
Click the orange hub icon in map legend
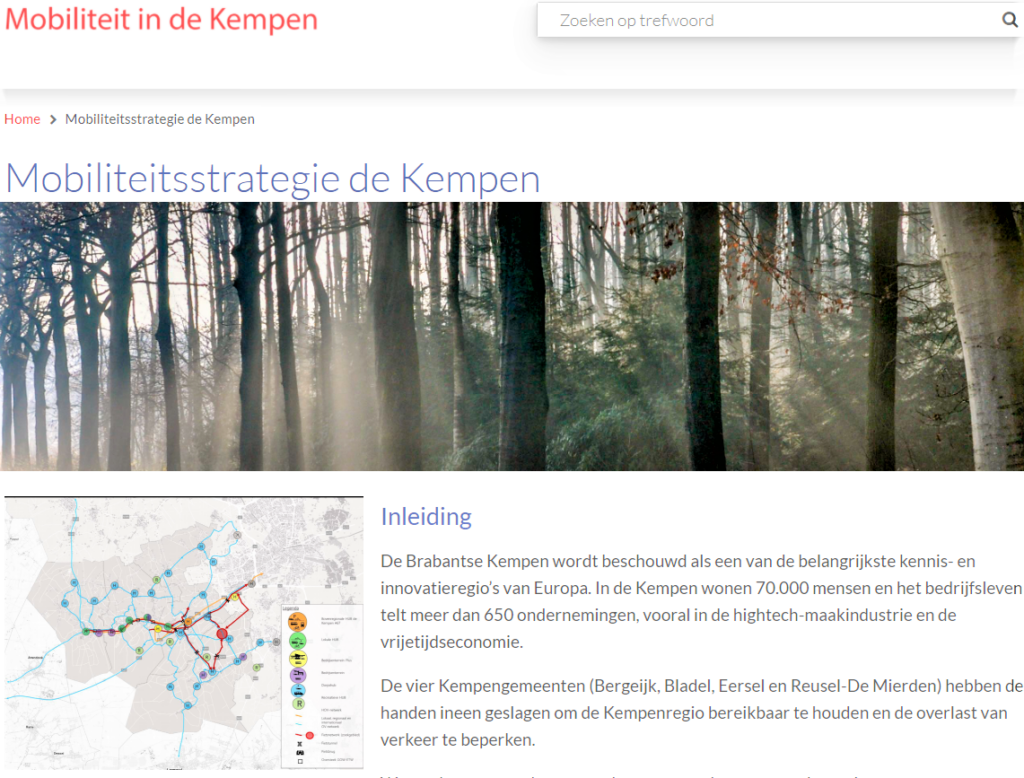(x=297, y=621)
